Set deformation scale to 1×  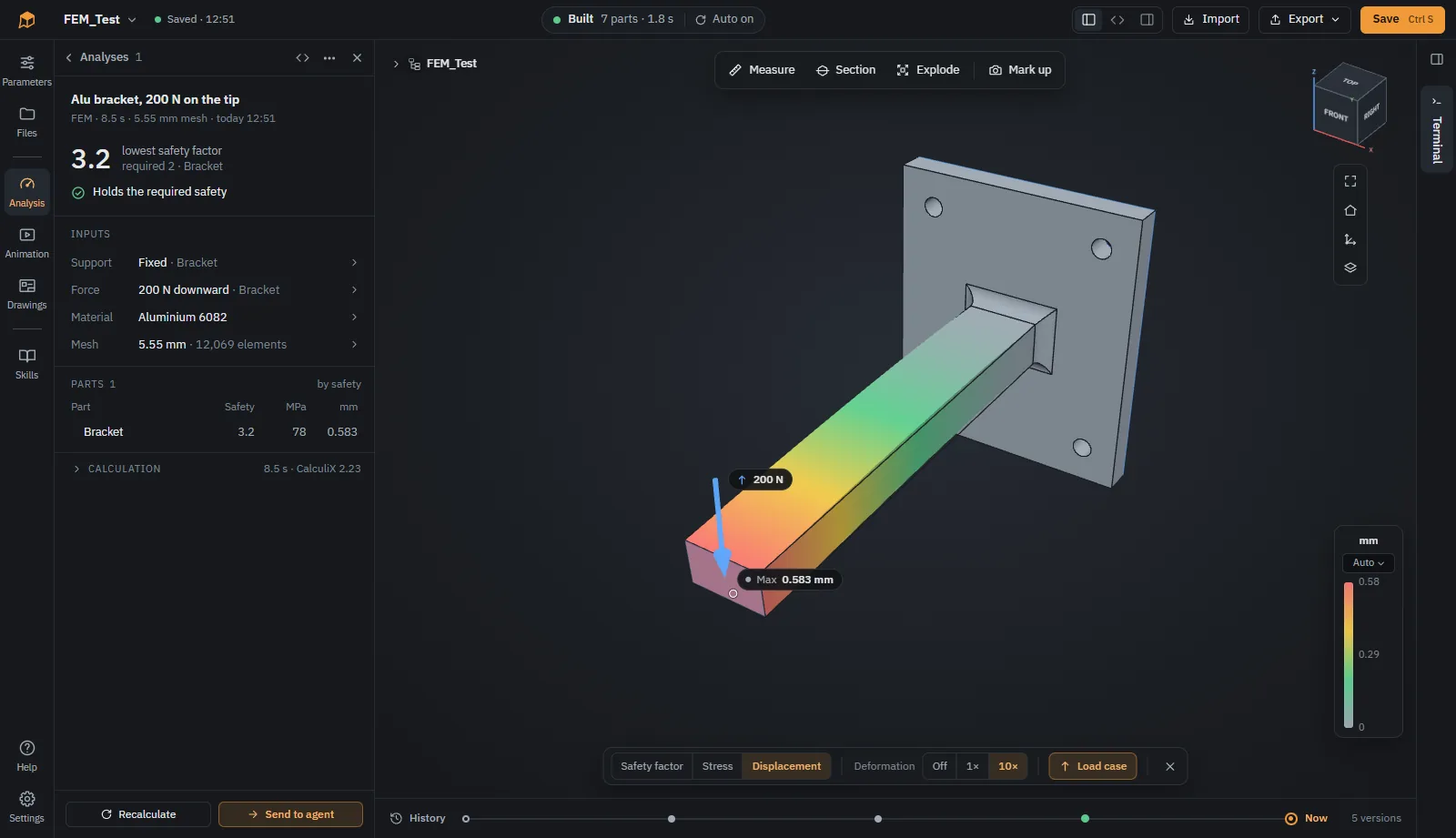click(x=972, y=766)
